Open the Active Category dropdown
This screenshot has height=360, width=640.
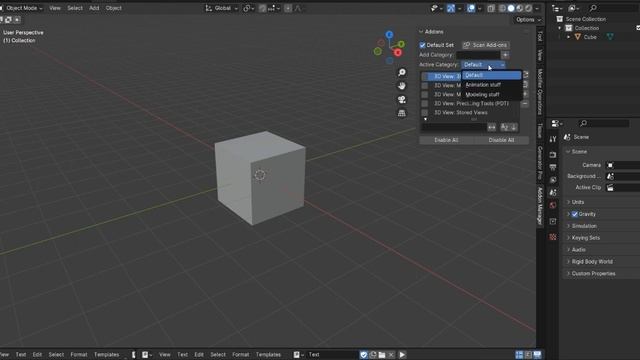pyautogui.click(x=484, y=64)
